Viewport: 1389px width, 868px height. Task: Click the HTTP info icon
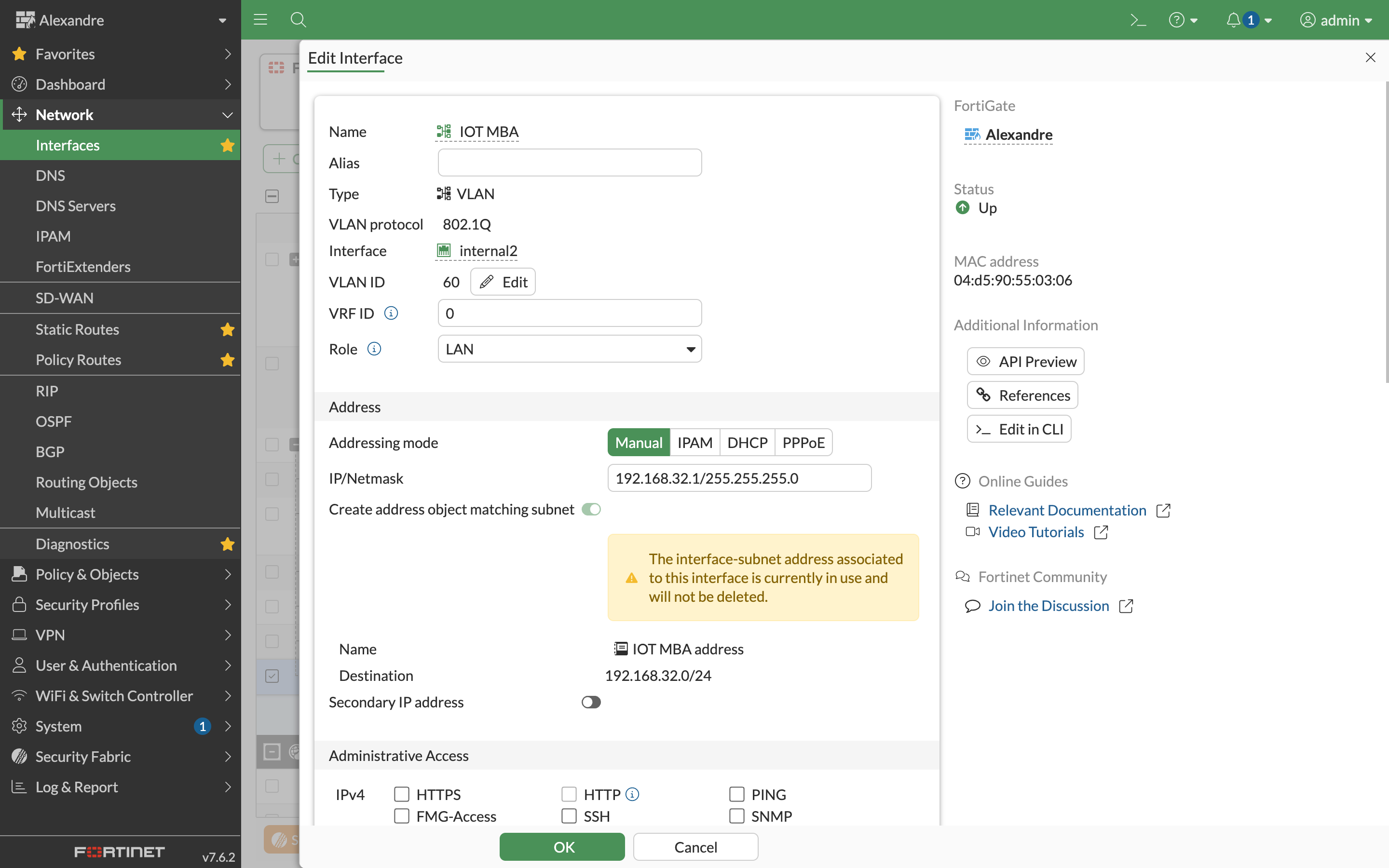coord(632,794)
